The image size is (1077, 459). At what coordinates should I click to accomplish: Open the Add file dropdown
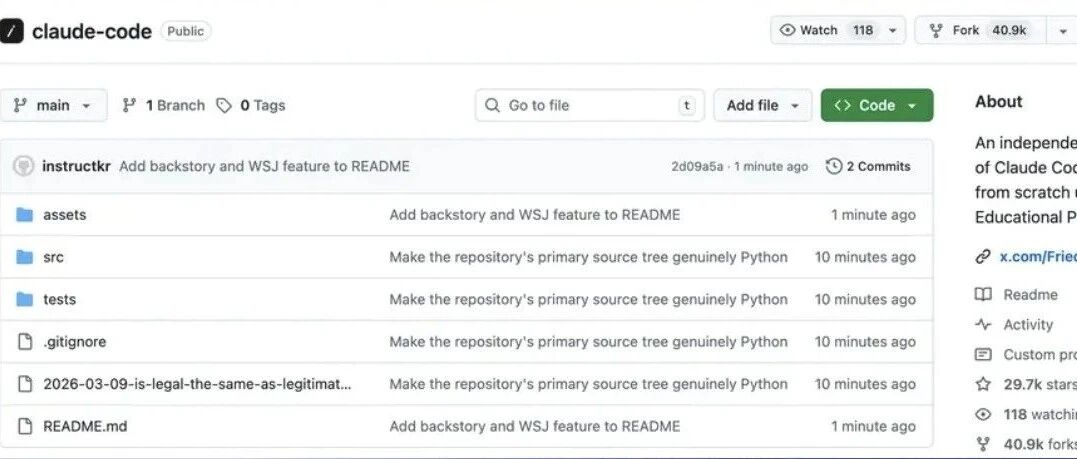click(762, 105)
